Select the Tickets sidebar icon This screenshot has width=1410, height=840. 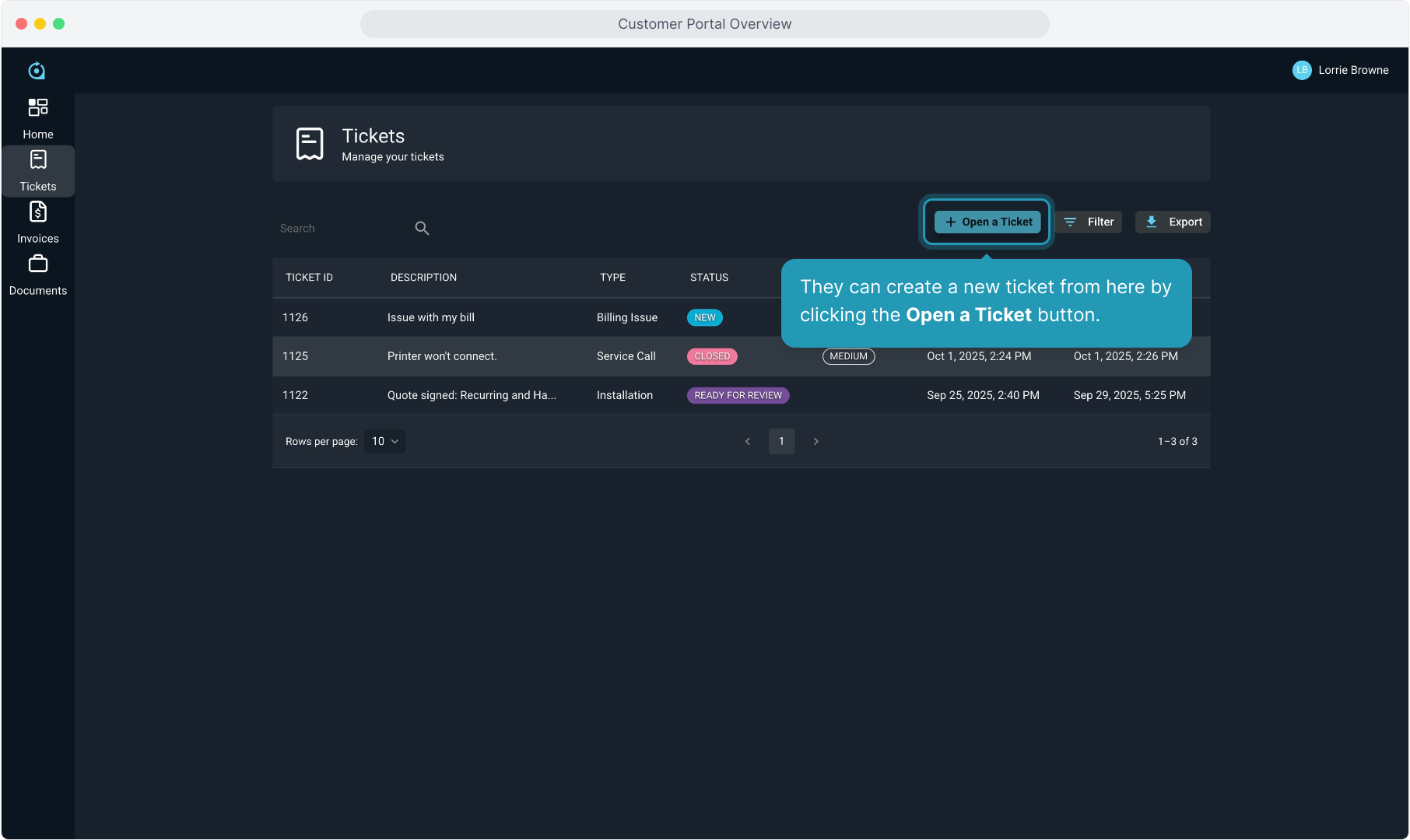point(37,160)
